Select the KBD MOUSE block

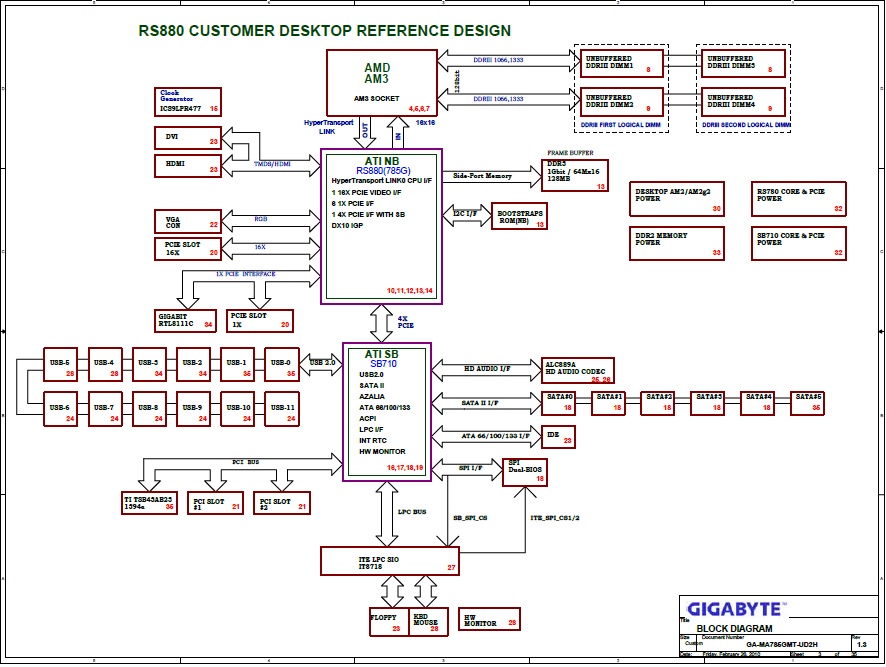426,622
